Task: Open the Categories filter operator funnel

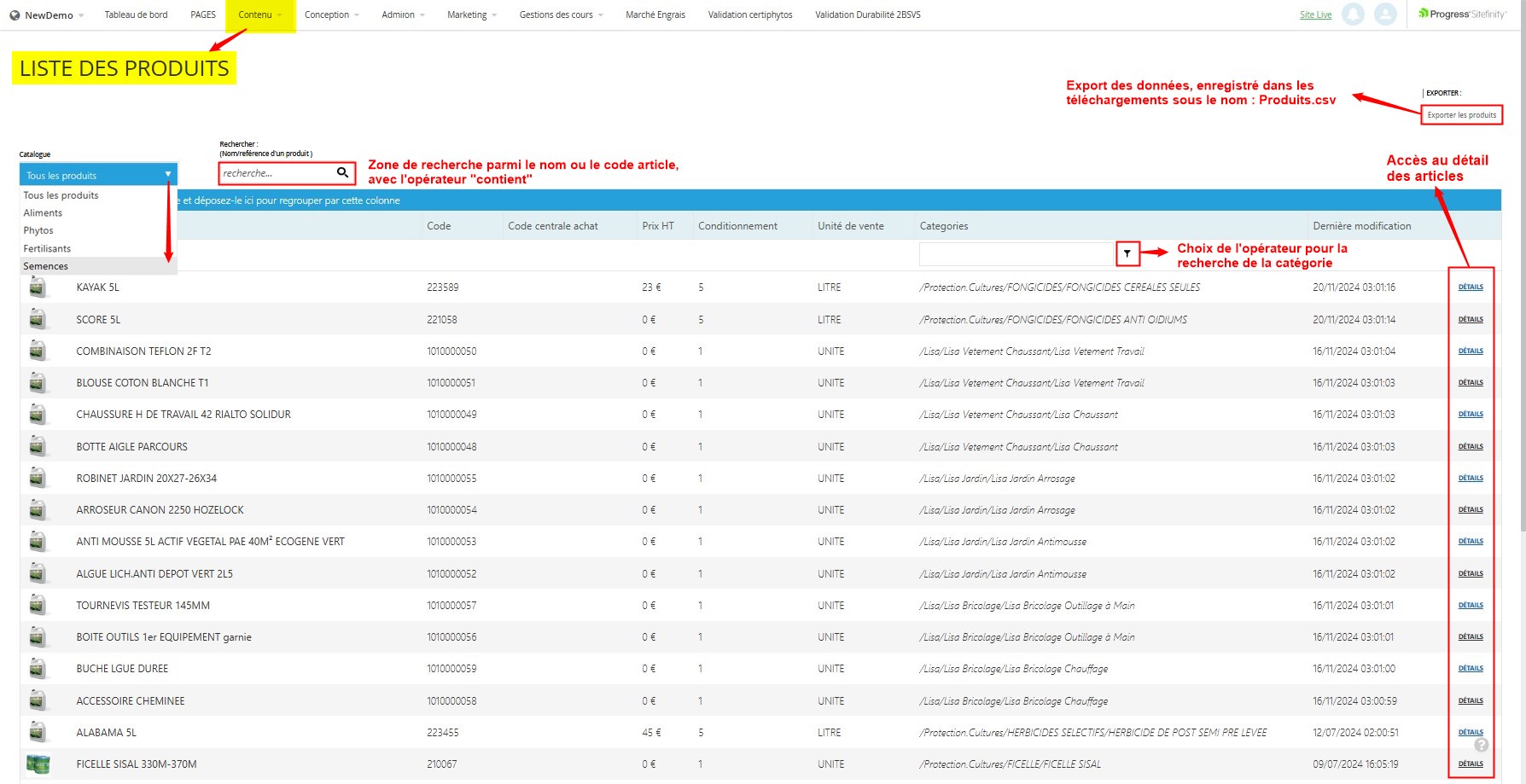Action: (x=1127, y=253)
